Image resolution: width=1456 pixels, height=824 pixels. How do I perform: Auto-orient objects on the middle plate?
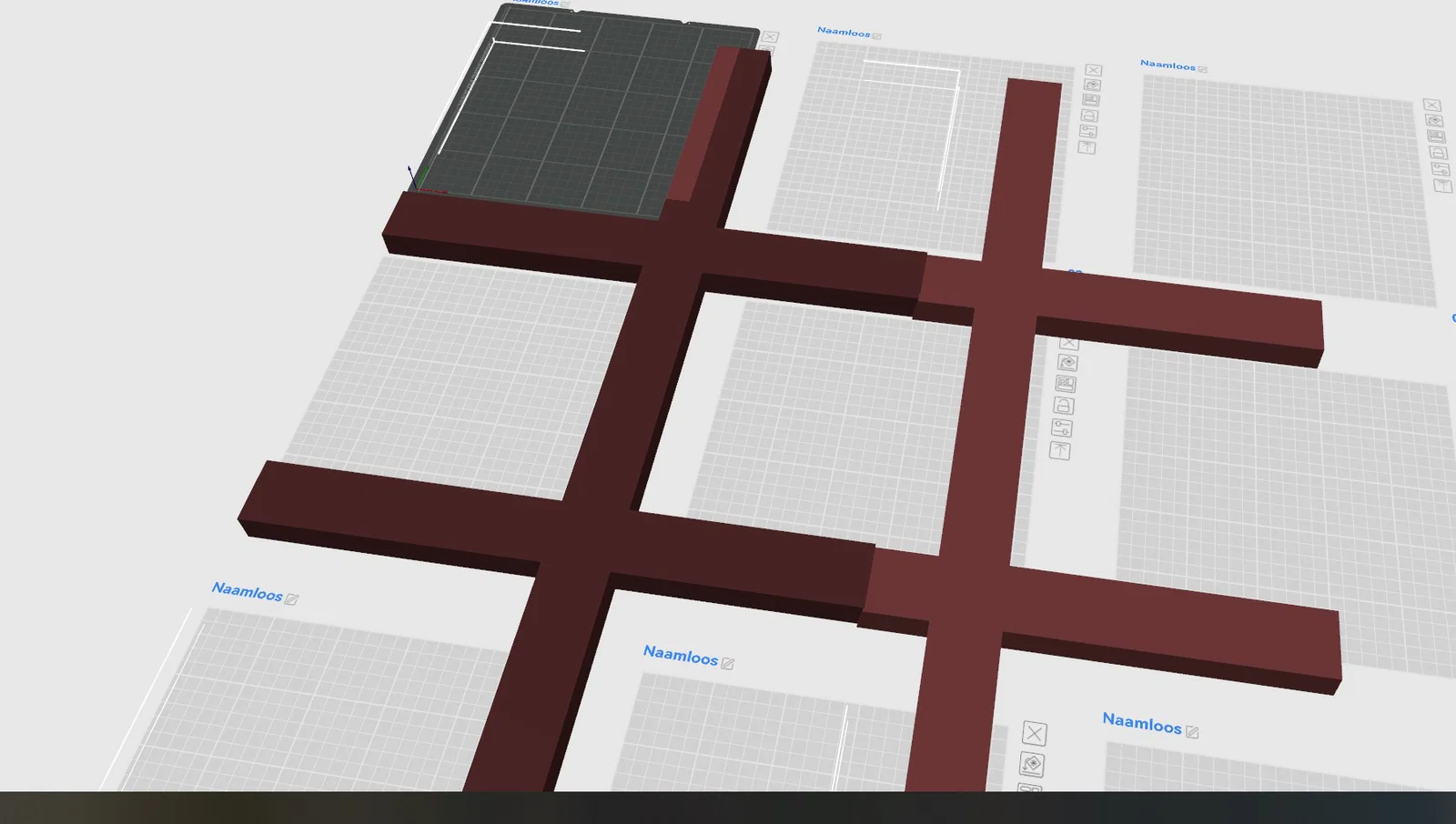click(x=1067, y=363)
